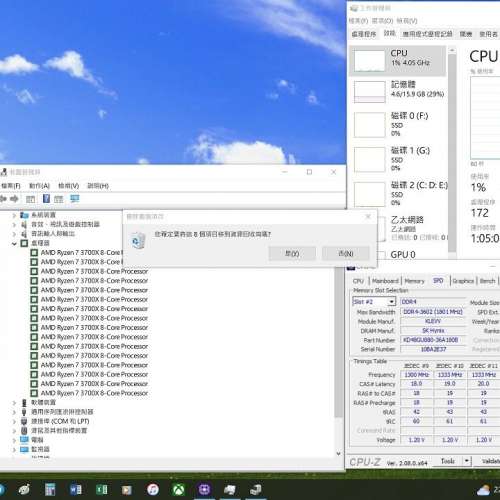Open Excel from the taskbar

(x=101, y=489)
